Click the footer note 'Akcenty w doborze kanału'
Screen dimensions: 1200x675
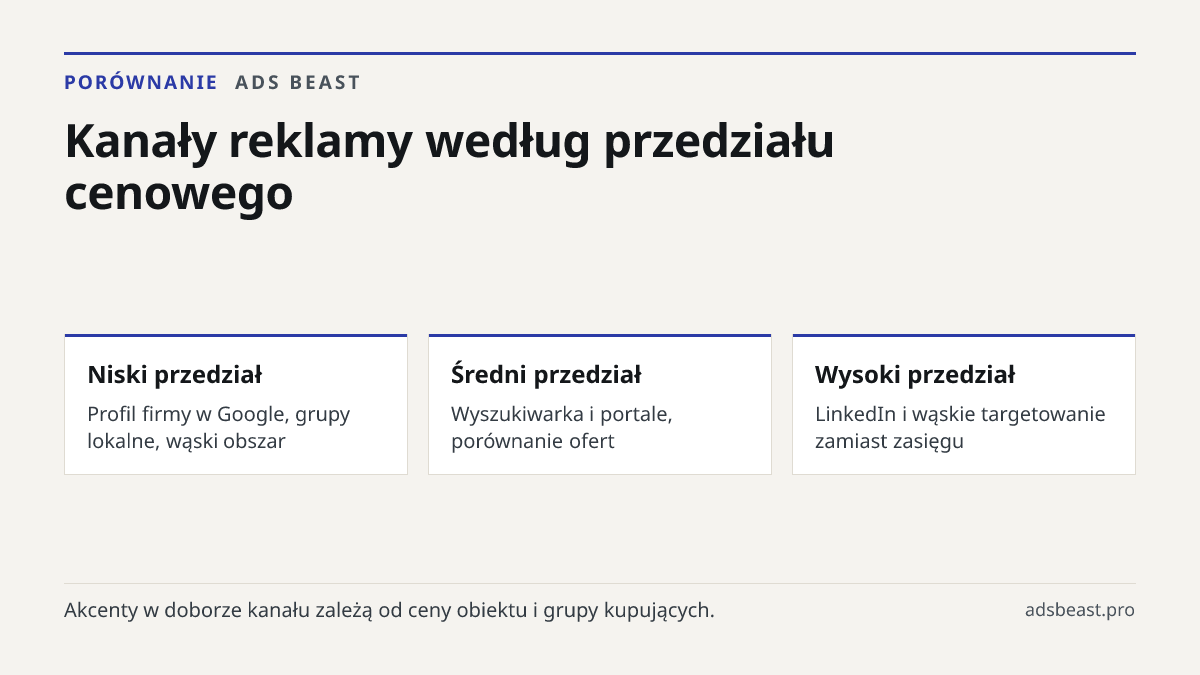click(389, 610)
